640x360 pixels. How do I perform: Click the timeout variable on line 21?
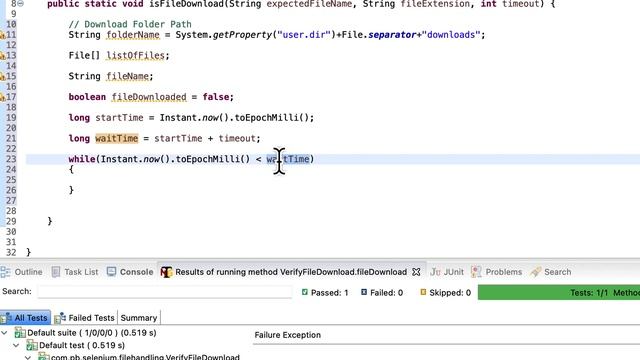237,139
